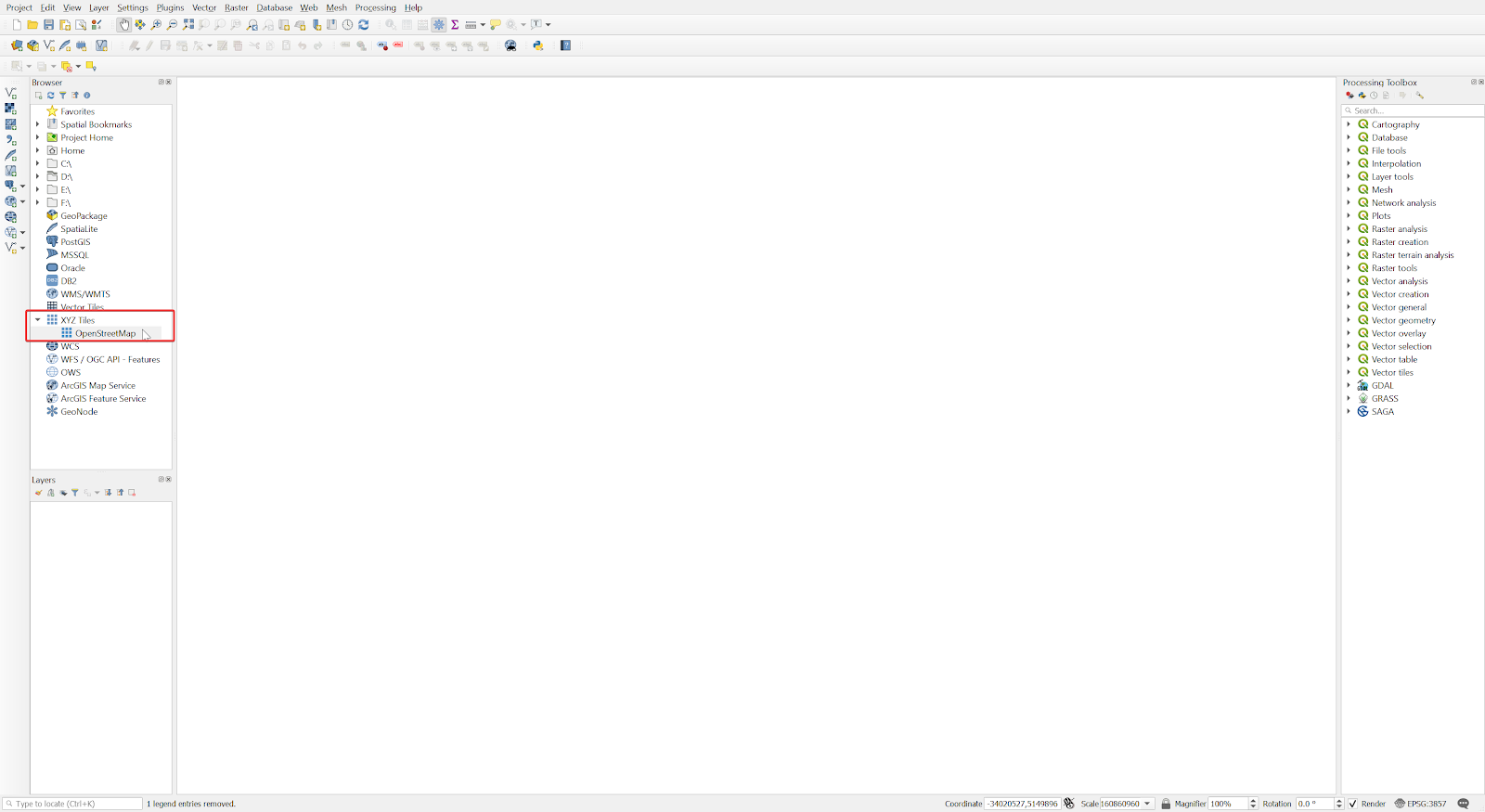Toggle extents and mouse position display
The image size is (1485, 812).
point(1069,804)
